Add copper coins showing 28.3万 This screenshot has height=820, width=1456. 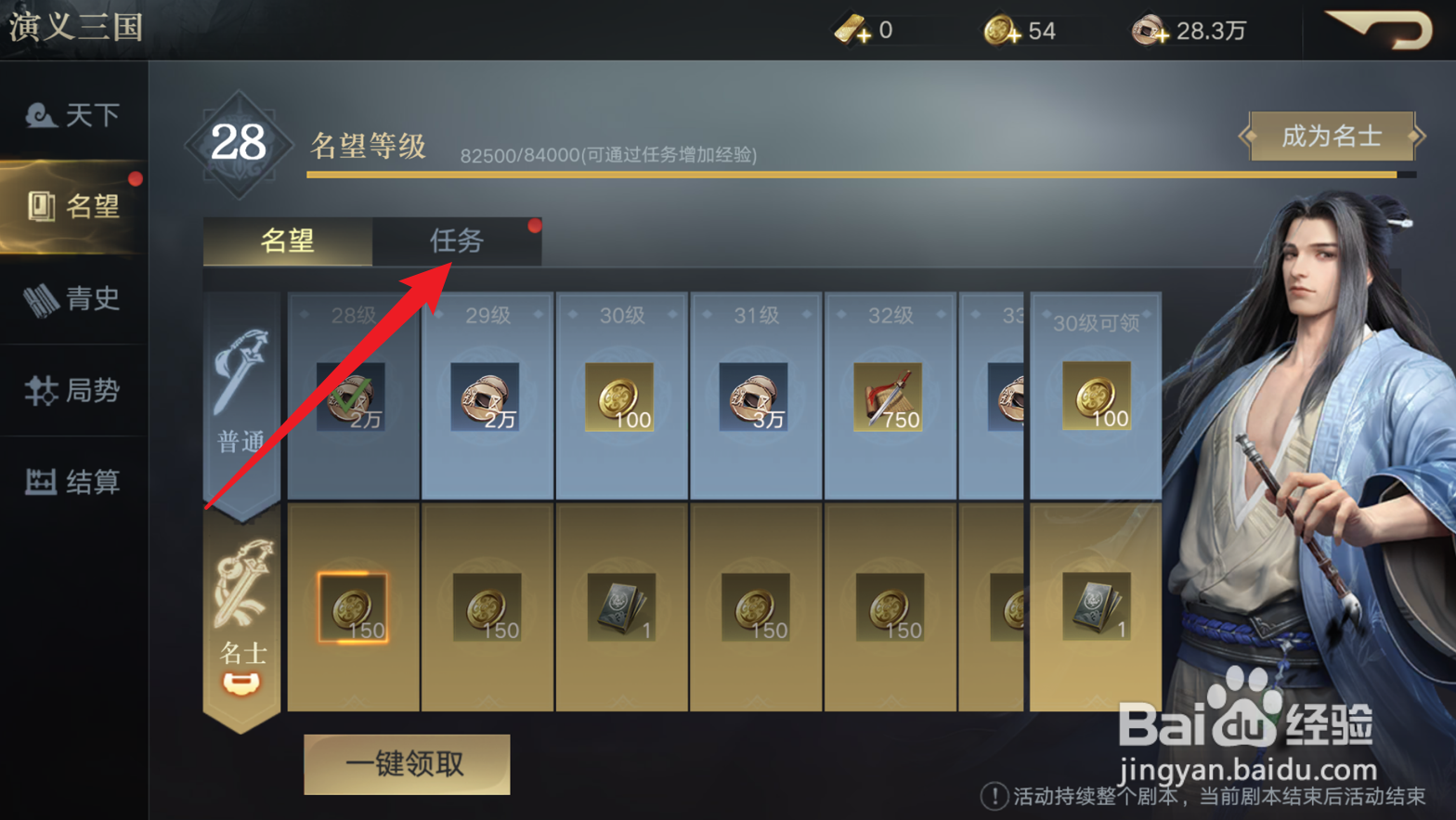1151,31
